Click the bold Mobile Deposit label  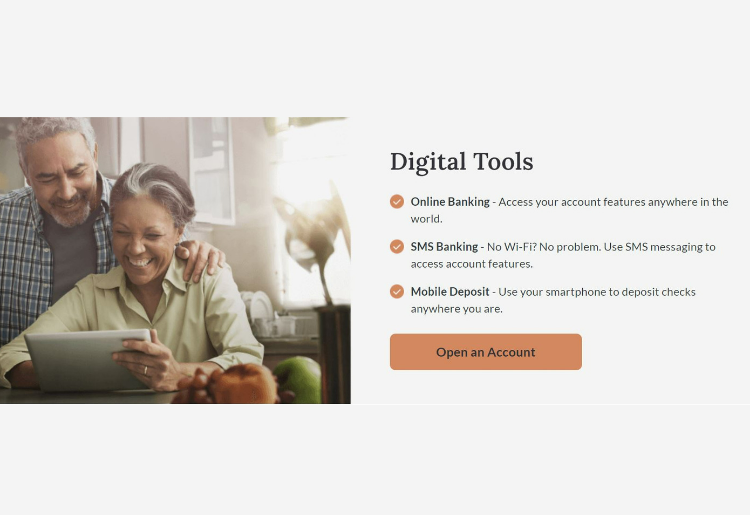(450, 292)
